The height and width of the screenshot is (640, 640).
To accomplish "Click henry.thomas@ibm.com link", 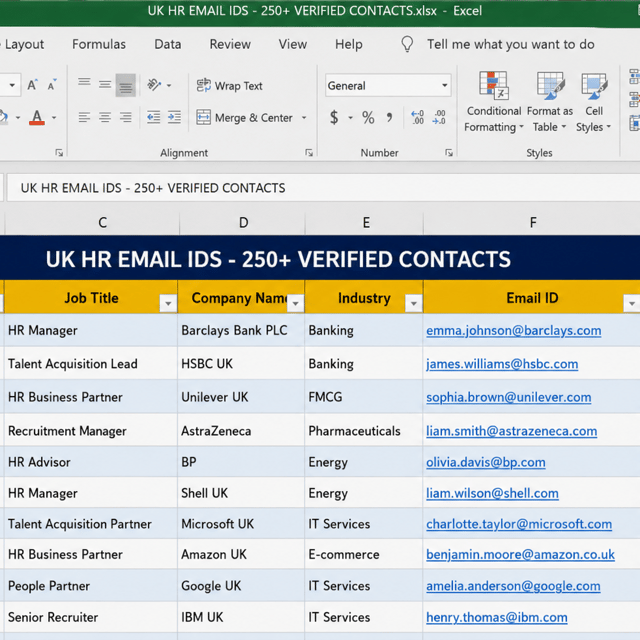I will coord(497,618).
